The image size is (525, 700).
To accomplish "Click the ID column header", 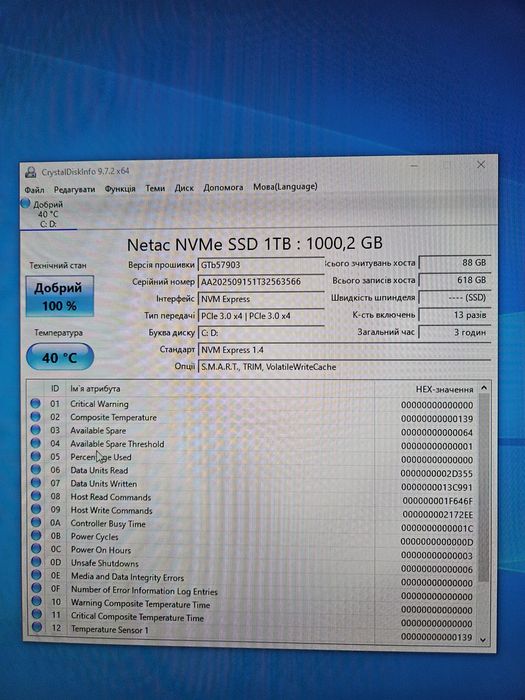I will 55,388.
